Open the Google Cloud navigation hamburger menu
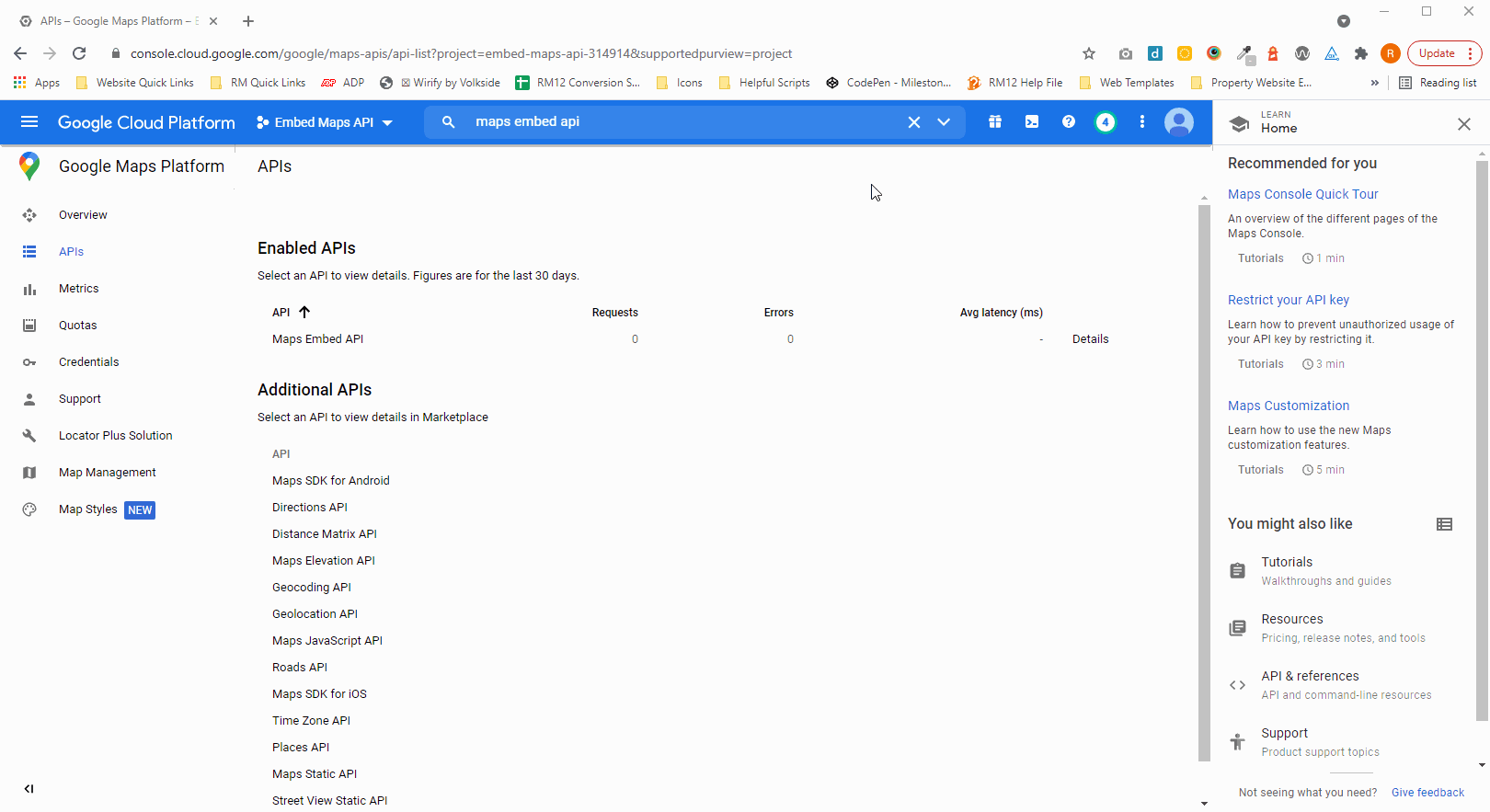 click(29, 122)
